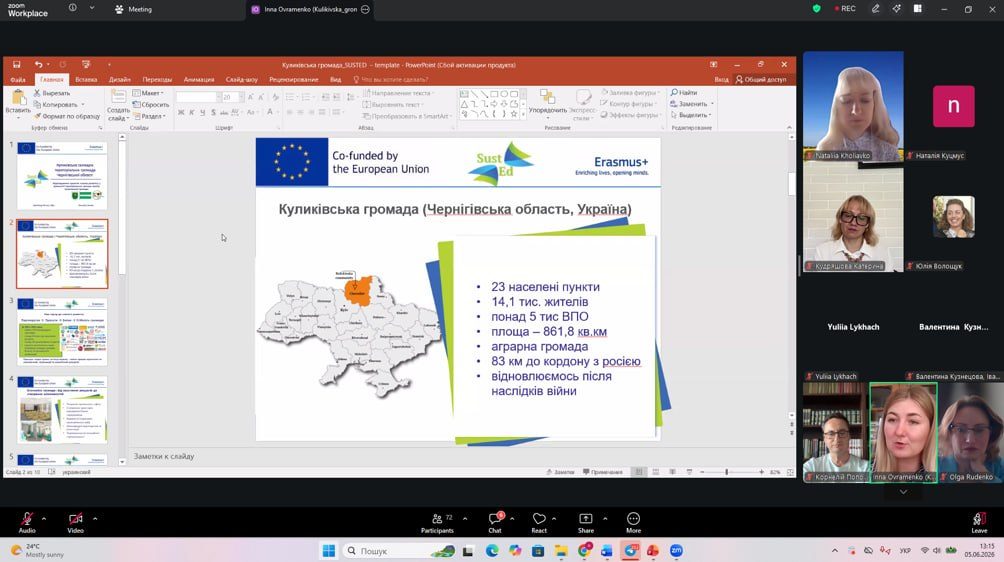Click the Сбросить reset button
The width and height of the screenshot is (1004, 562).
pyautogui.click(x=151, y=105)
